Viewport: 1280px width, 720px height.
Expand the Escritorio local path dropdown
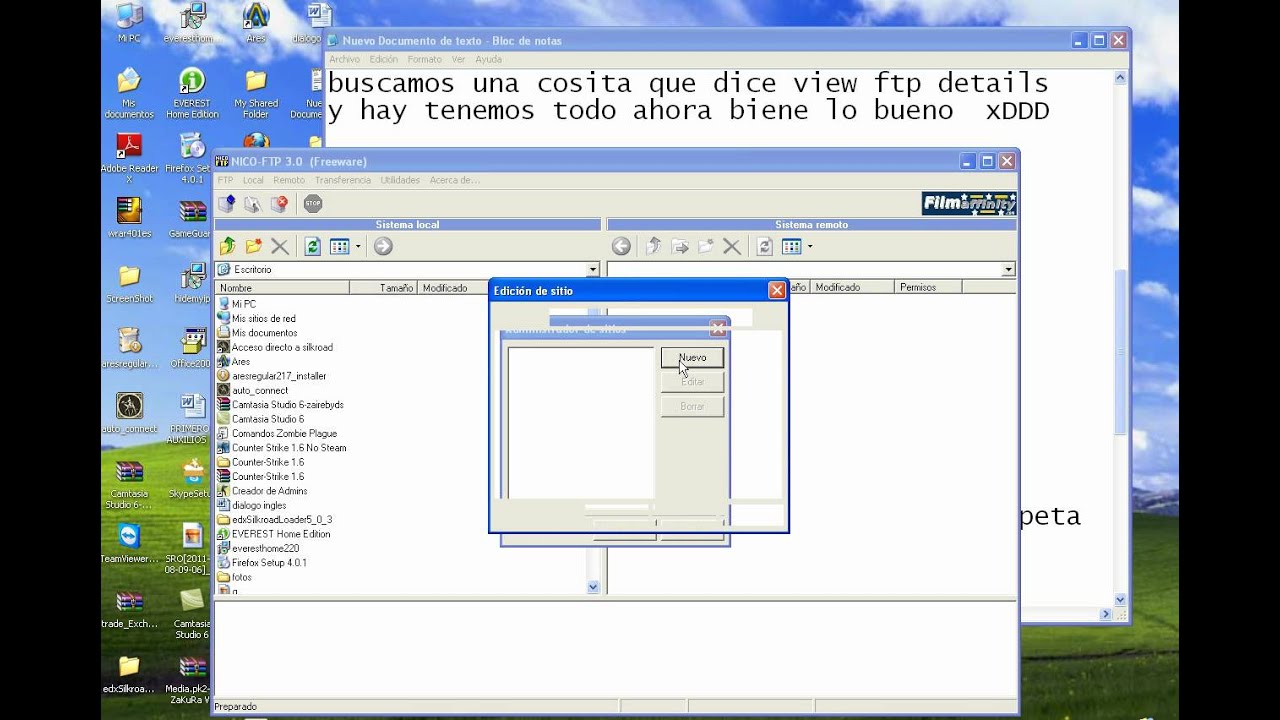point(593,269)
